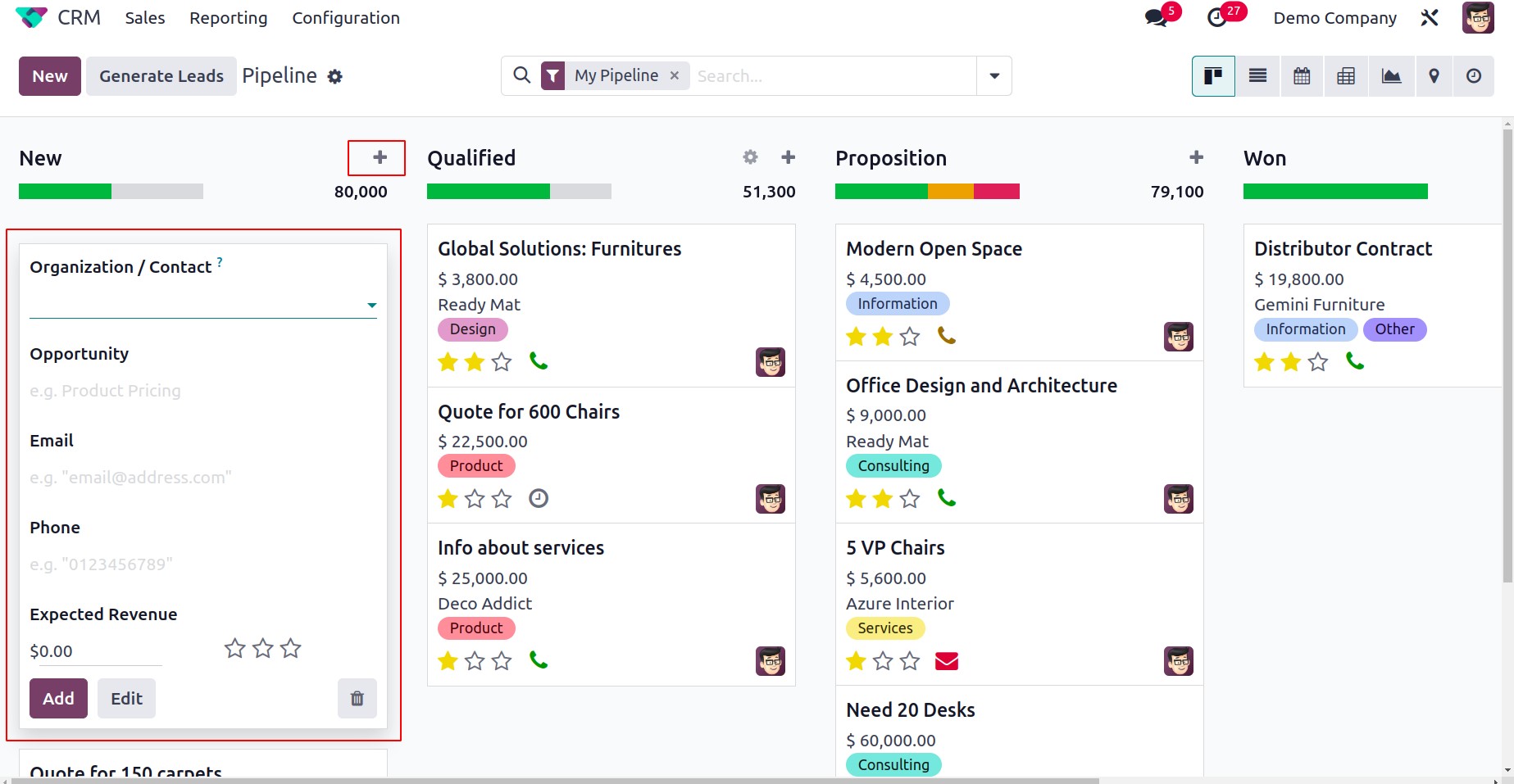1514x784 pixels.
Task: Click phone icon on Modern Open Space
Action: coord(947,335)
